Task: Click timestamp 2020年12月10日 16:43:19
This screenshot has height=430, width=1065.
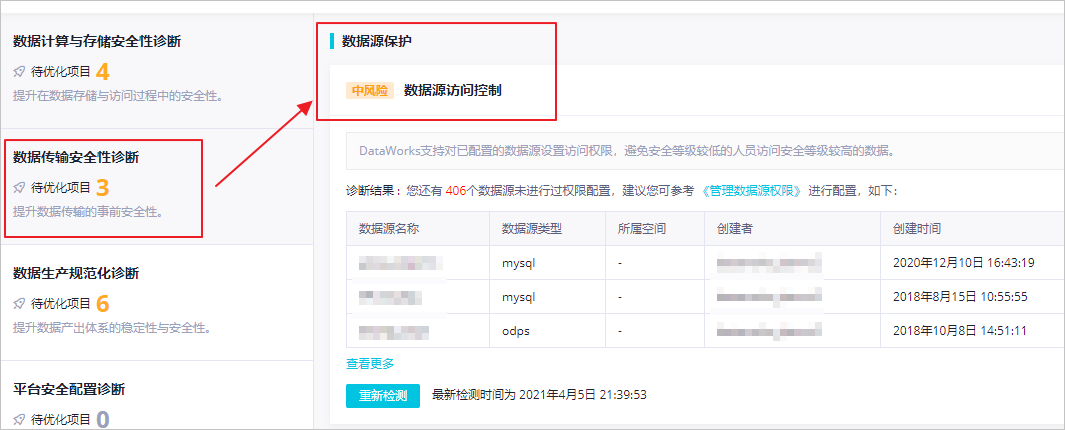Action: click(963, 262)
